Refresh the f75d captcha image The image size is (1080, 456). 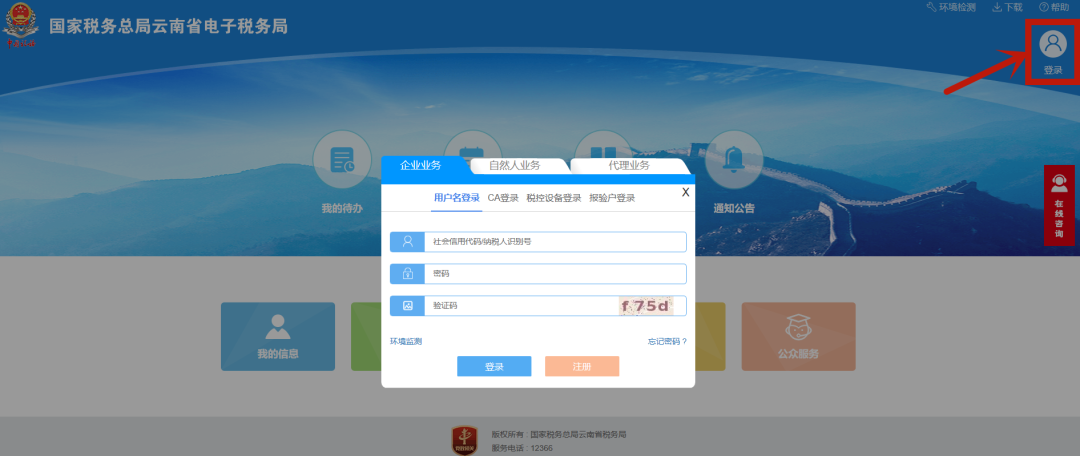point(646,306)
